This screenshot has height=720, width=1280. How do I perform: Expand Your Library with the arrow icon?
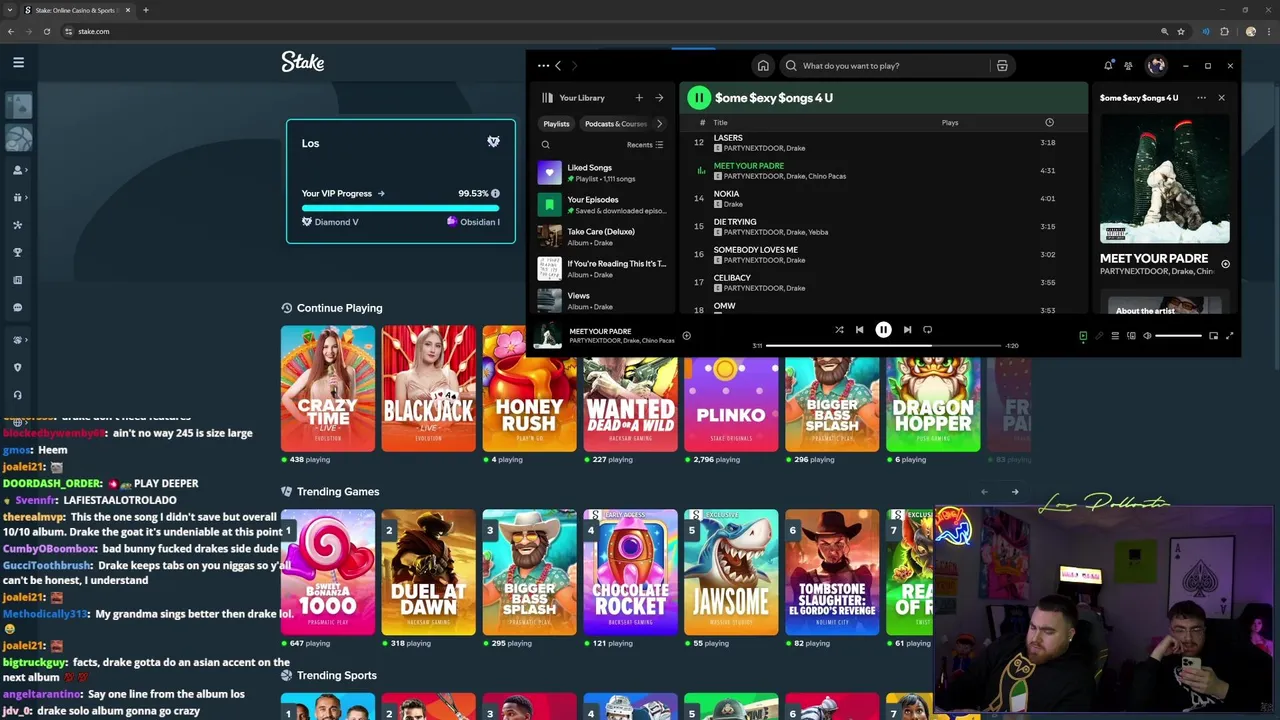(x=659, y=98)
